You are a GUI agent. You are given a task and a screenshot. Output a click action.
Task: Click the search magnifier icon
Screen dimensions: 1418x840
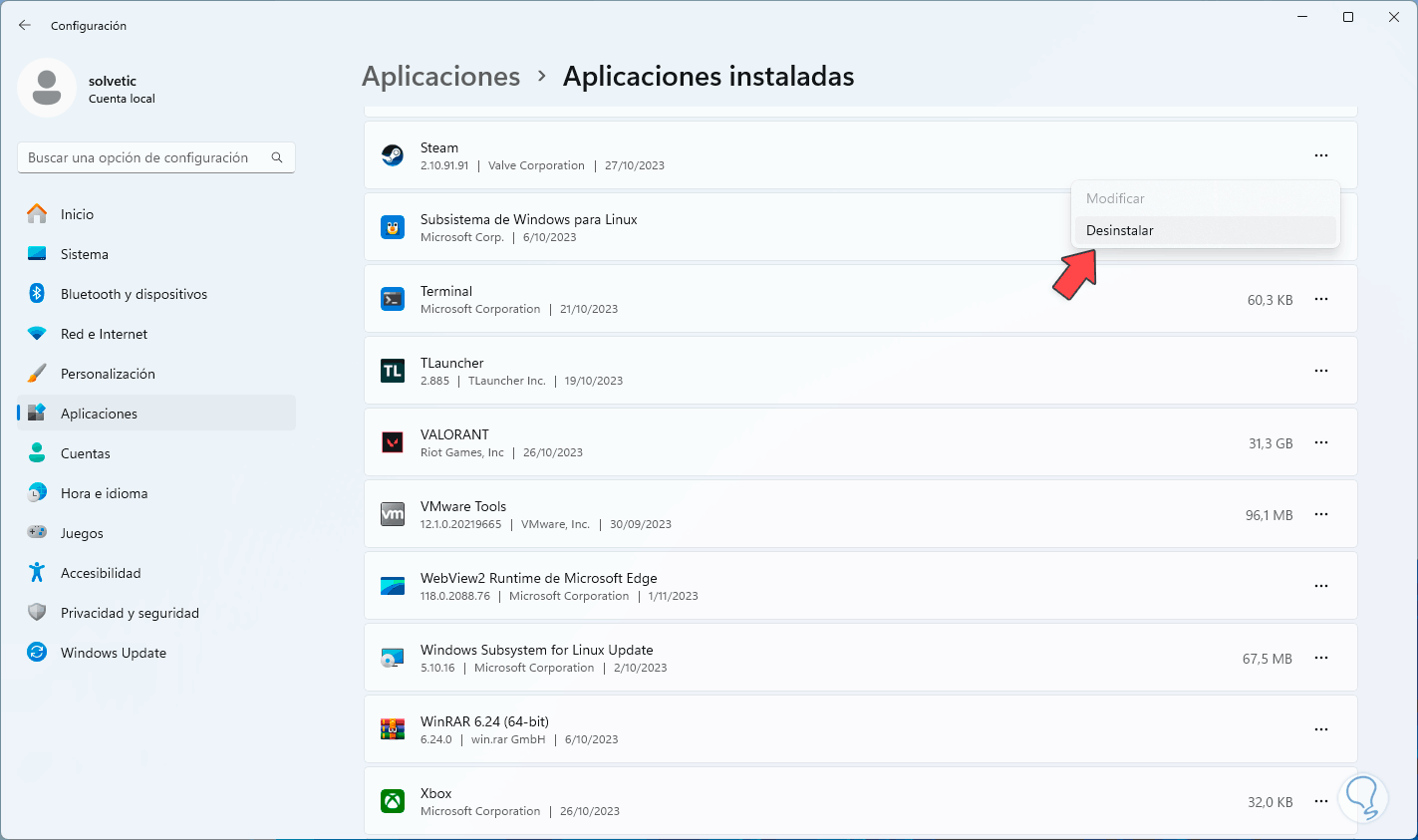pyautogui.click(x=277, y=157)
